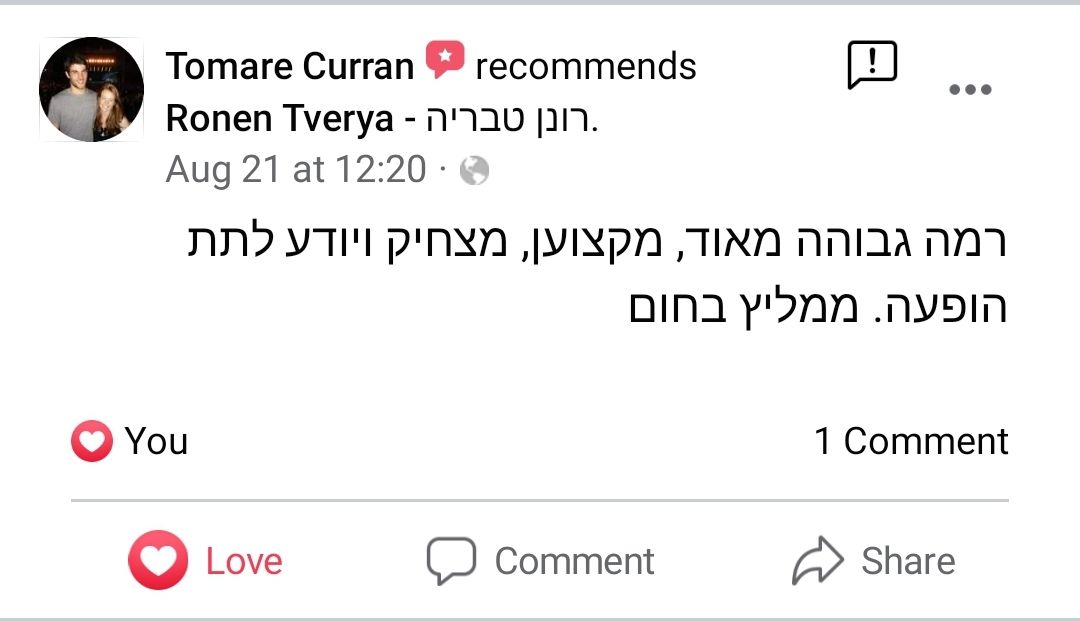Click the globe public-privacy icon
The width and height of the screenshot is (1080, 621).
coord(474,171)
